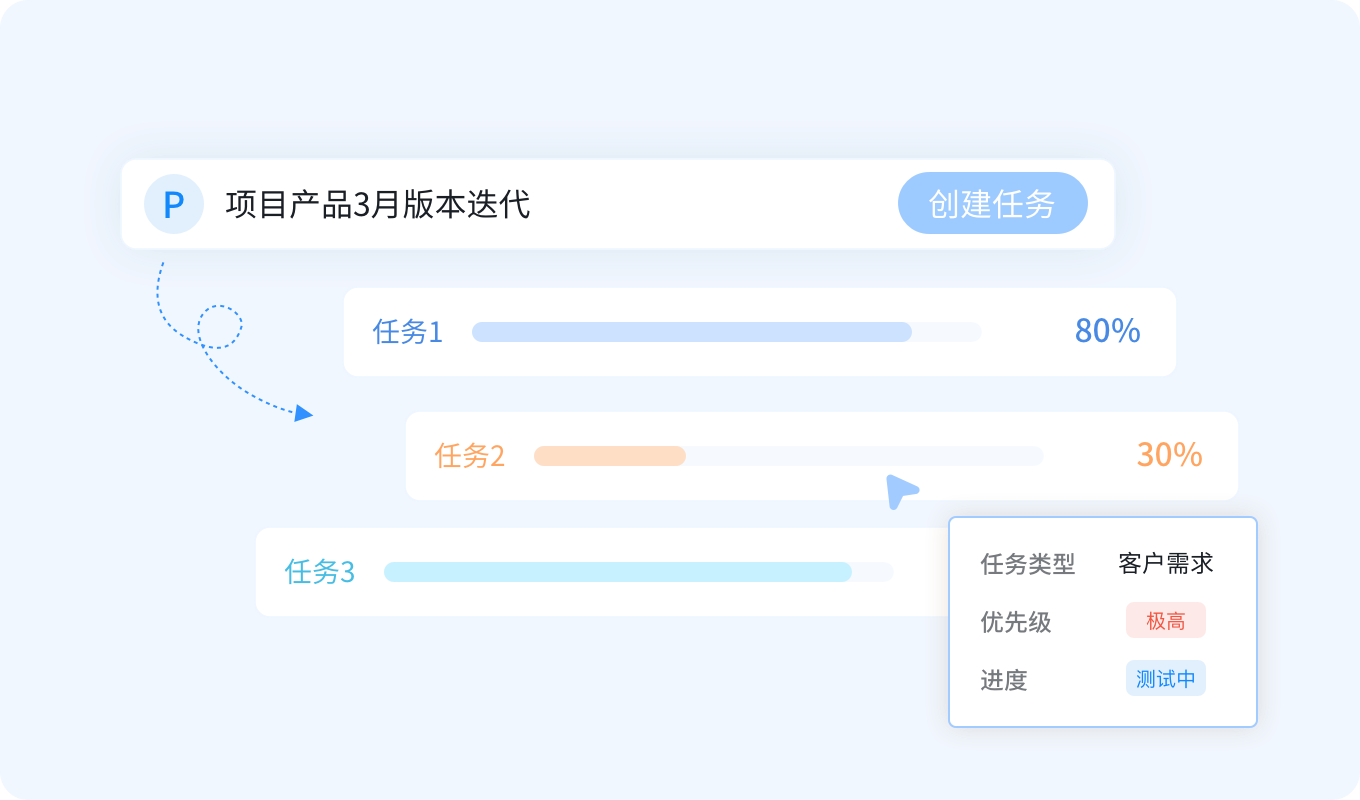Click the 任务类型 field label
Screen dimensions: 1360x800
(x=1027, y=564)
